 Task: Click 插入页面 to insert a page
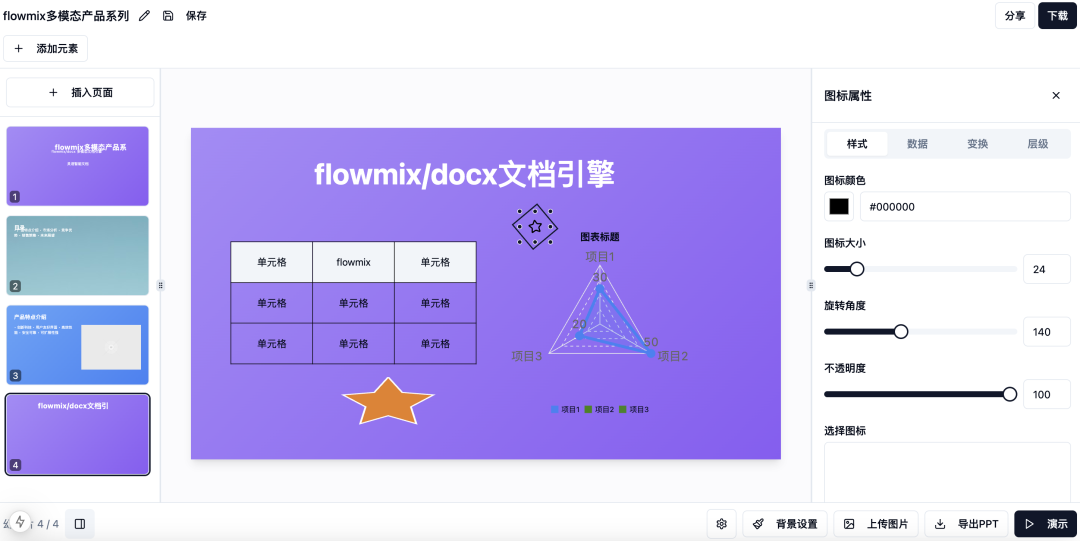click(x=80, y=92)
